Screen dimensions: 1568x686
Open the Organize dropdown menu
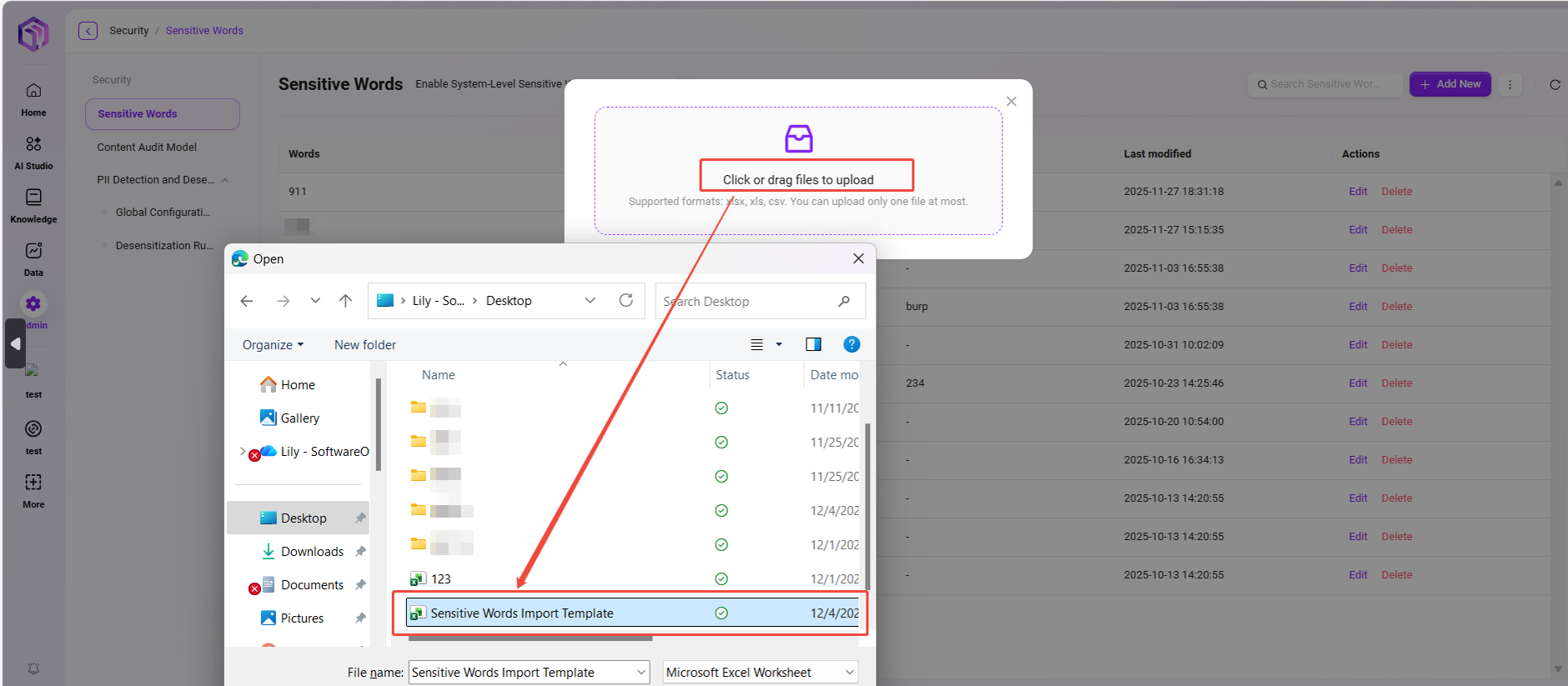(273, 345)
